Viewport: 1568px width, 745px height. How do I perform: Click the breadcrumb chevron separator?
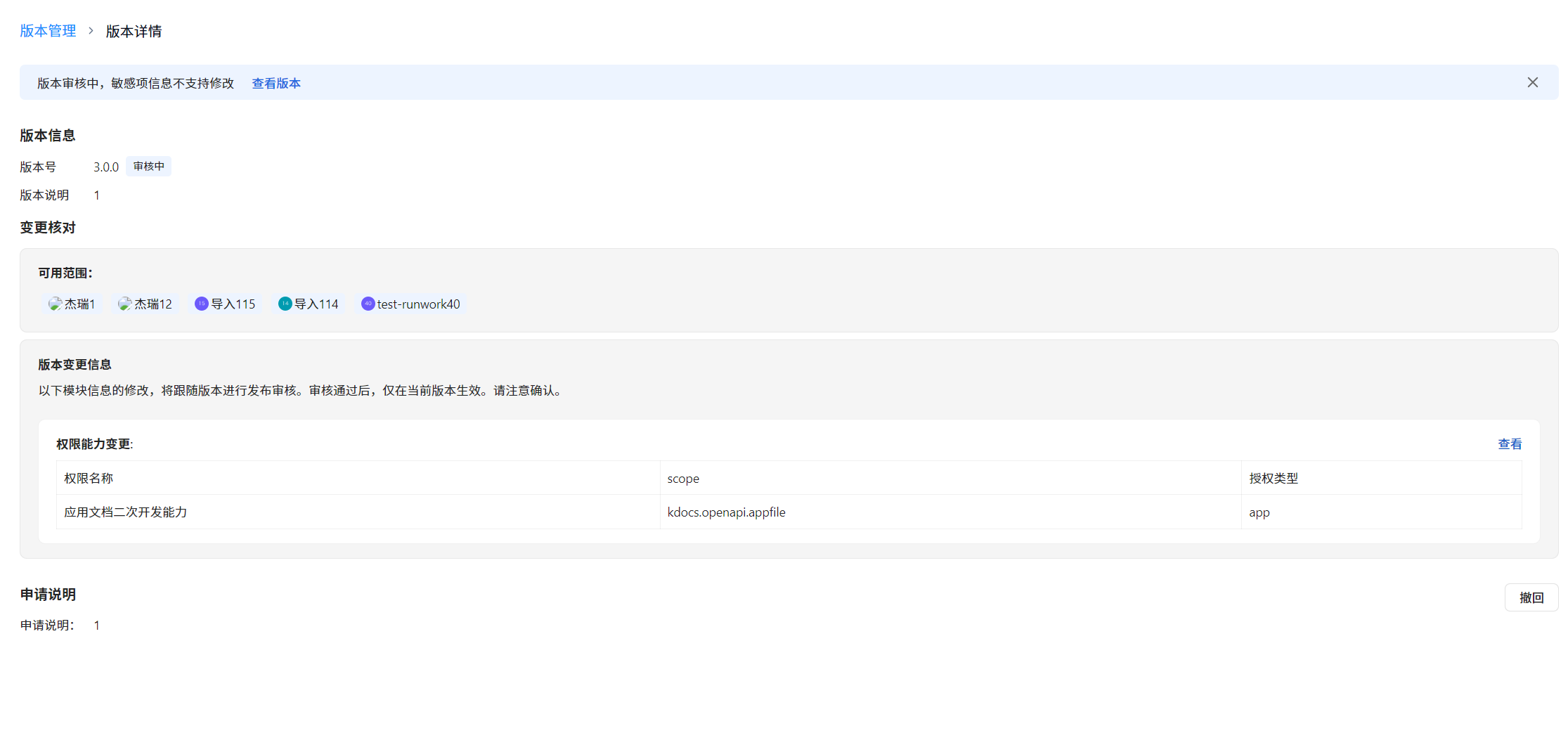(91, 31)
